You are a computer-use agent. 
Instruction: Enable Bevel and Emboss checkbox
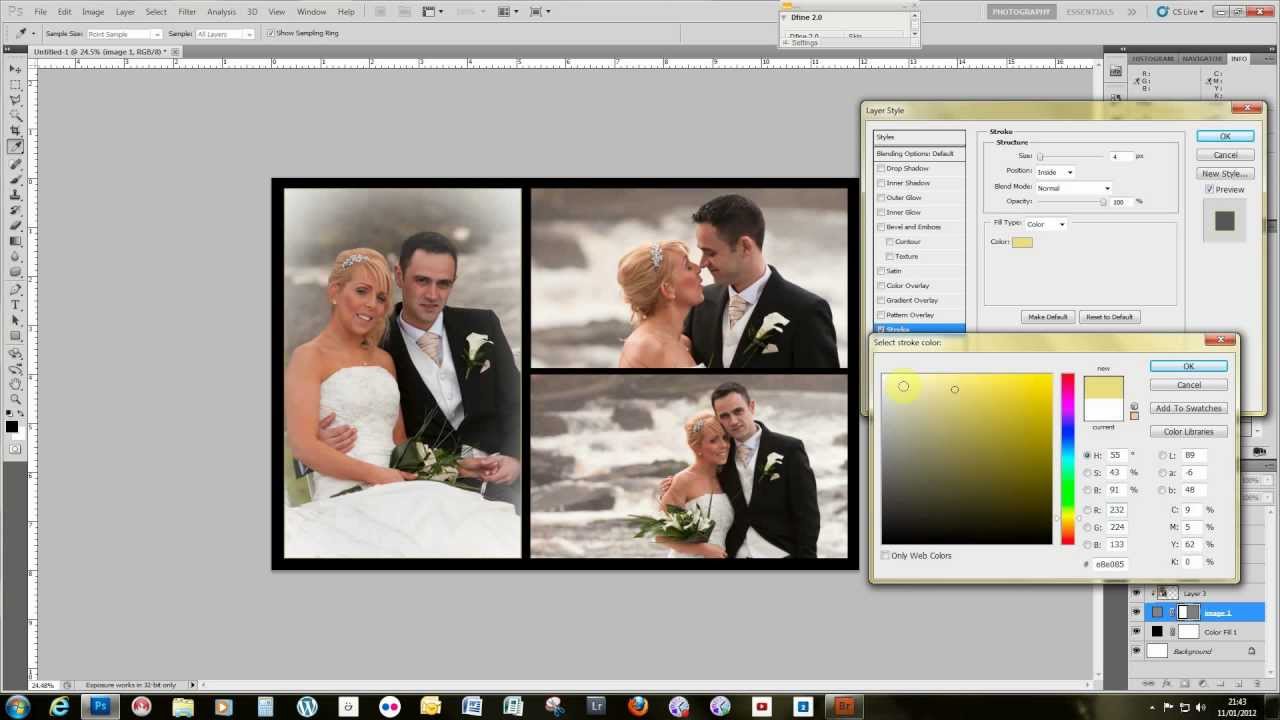(x=881, y=227)
